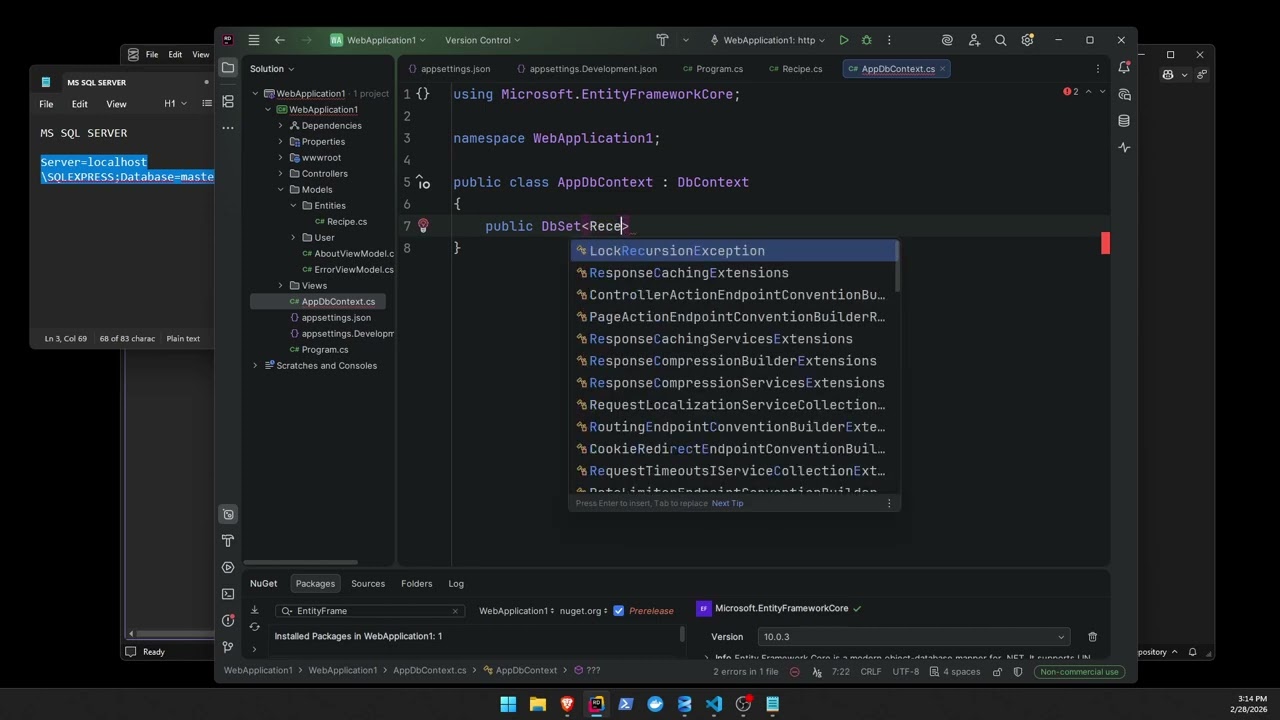Navigate back with the left arrow
This screenshot has height=720, width=1280.
(280, 40)
